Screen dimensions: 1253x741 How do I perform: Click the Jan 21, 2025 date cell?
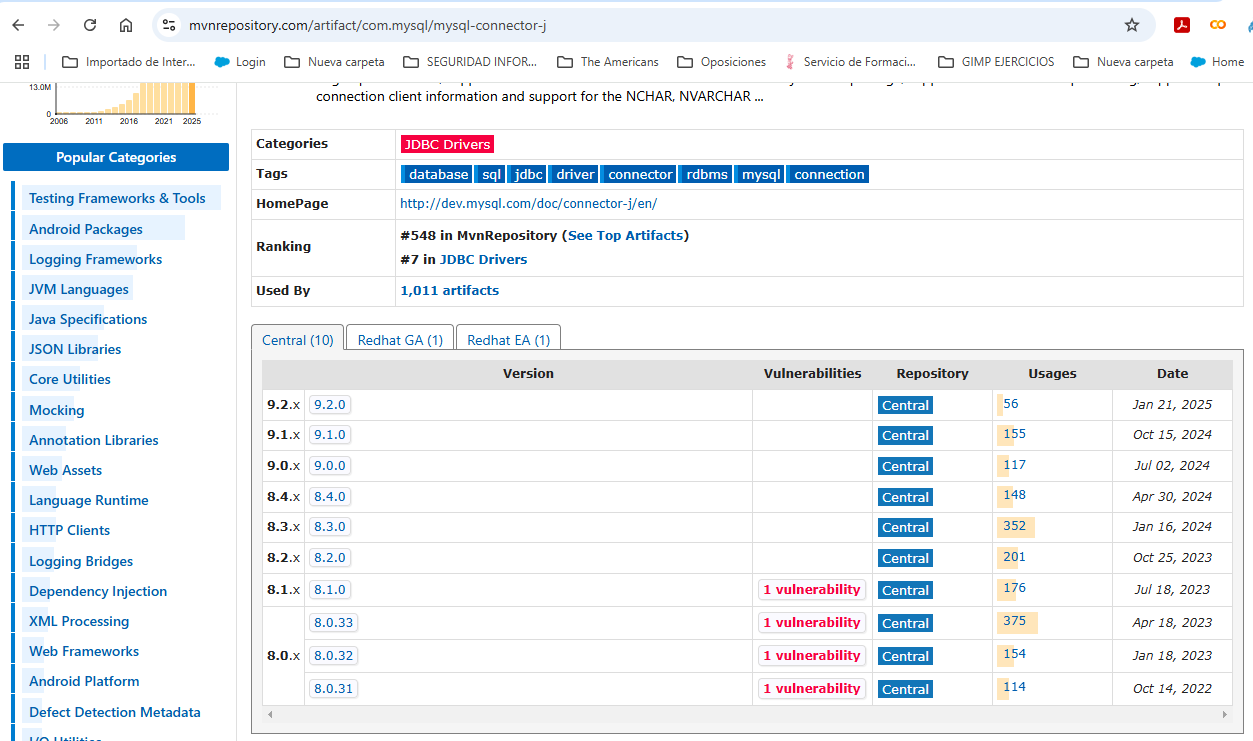click(x=1172, y=405)
